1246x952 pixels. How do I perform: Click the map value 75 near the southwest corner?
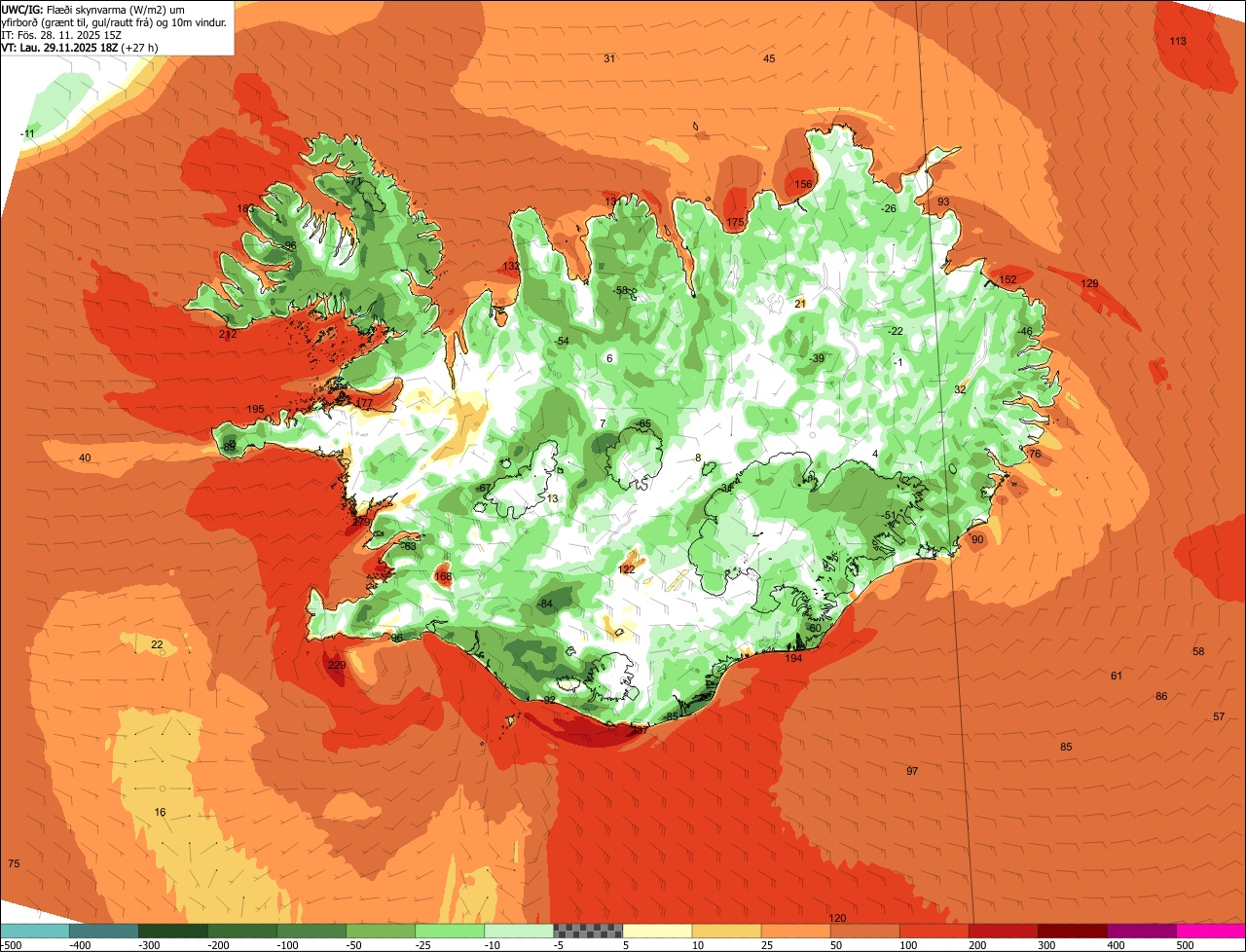[14, 863]
